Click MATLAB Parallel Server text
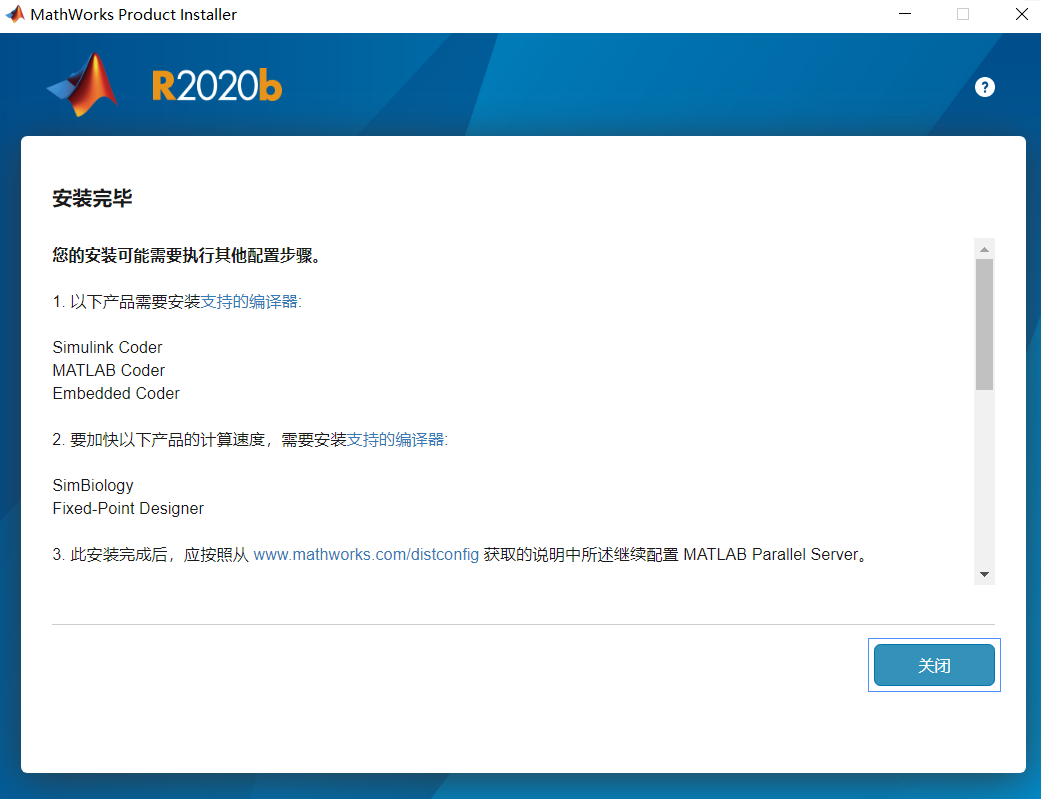This screenshot has width=1041, height=799. pos(771,555)
